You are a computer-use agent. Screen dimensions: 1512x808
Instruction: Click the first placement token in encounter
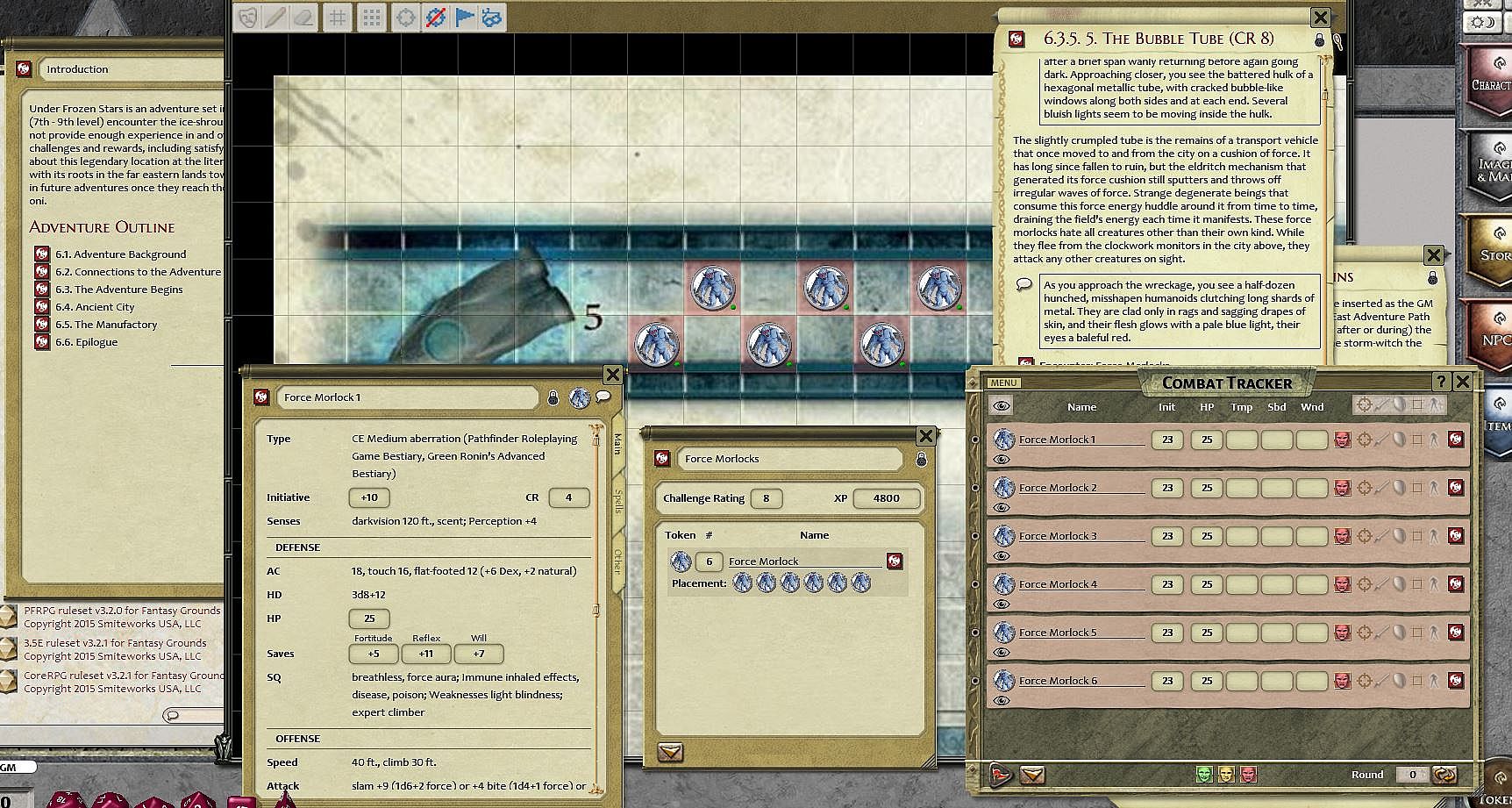(743, 583)
